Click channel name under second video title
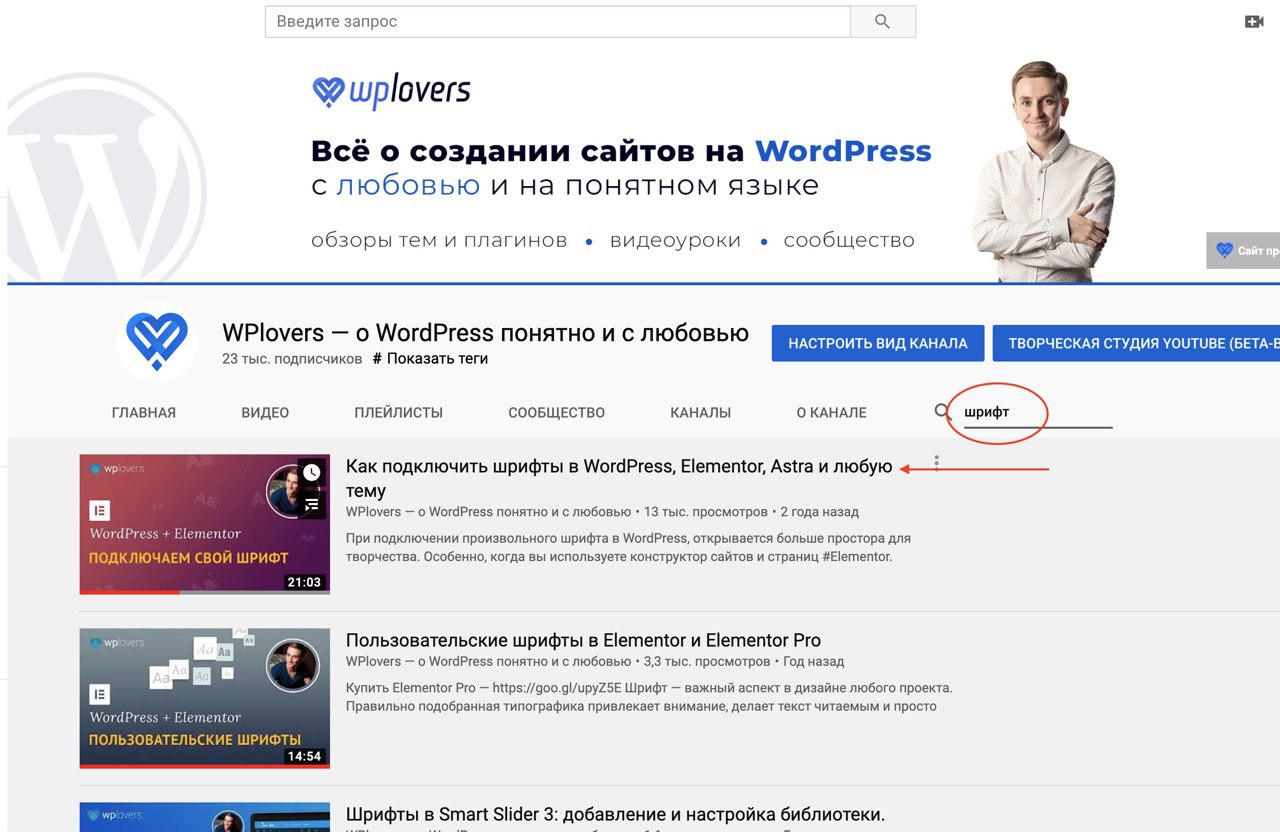 click(488, 661)
